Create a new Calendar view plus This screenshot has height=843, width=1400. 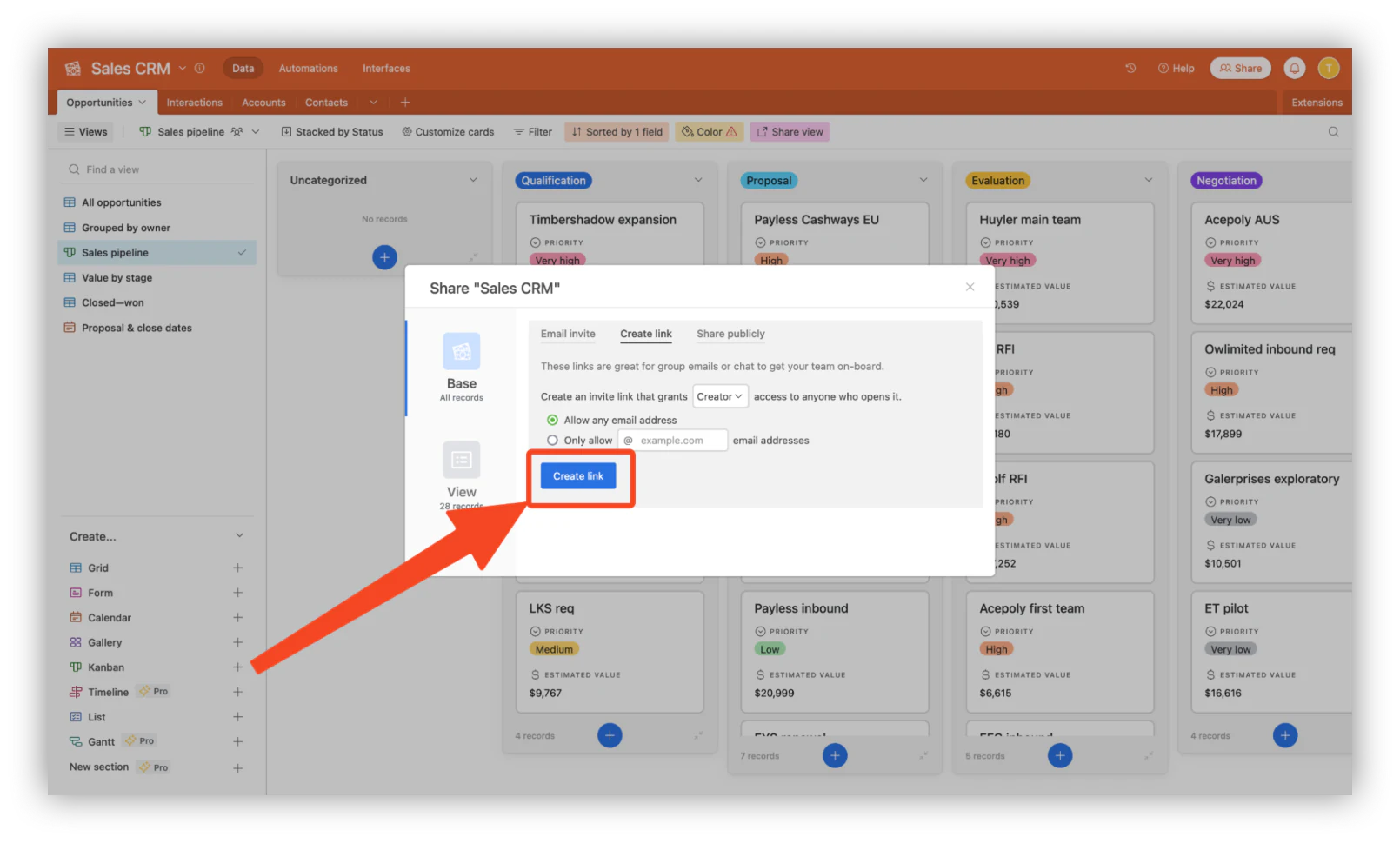tap(237, 617)
